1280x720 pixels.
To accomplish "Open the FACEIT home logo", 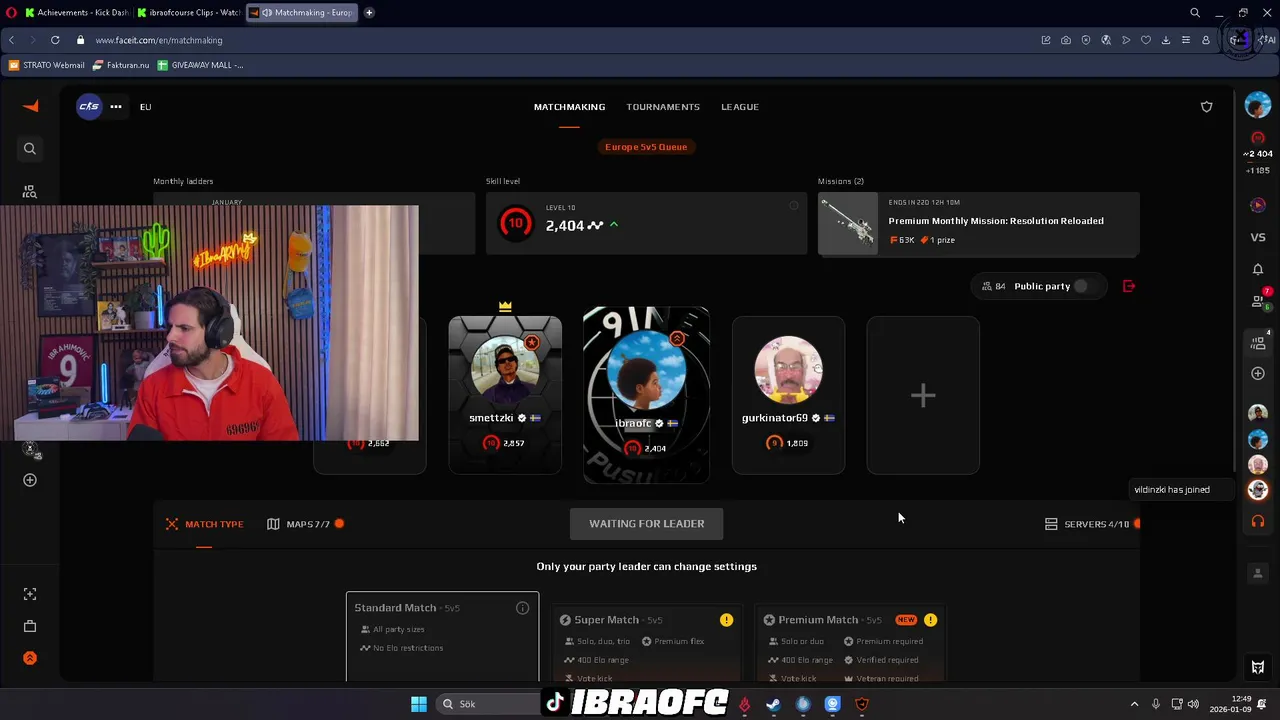I will pos(30,107).
